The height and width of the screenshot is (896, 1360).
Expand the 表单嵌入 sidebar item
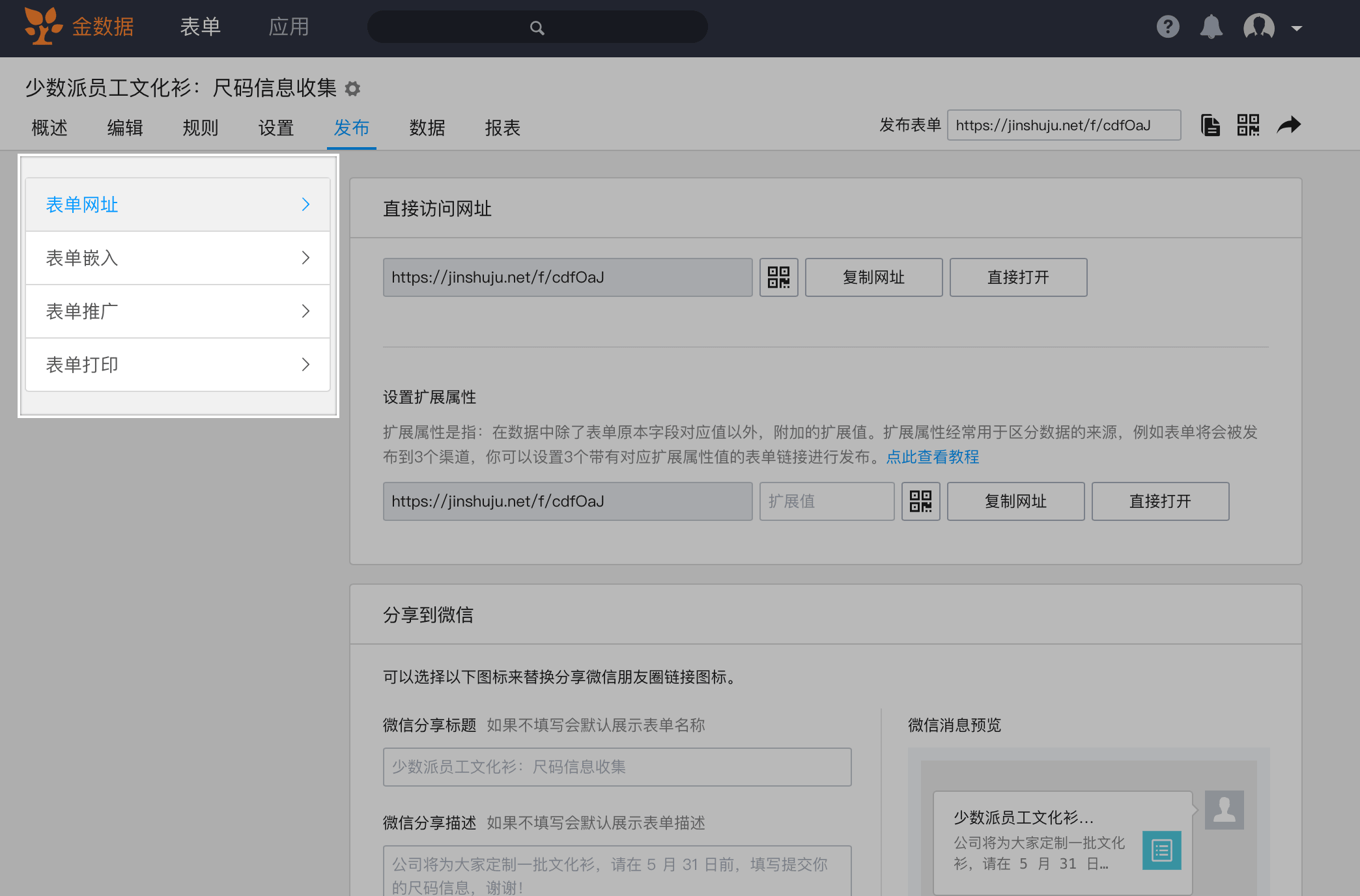(x=177, y=258)
